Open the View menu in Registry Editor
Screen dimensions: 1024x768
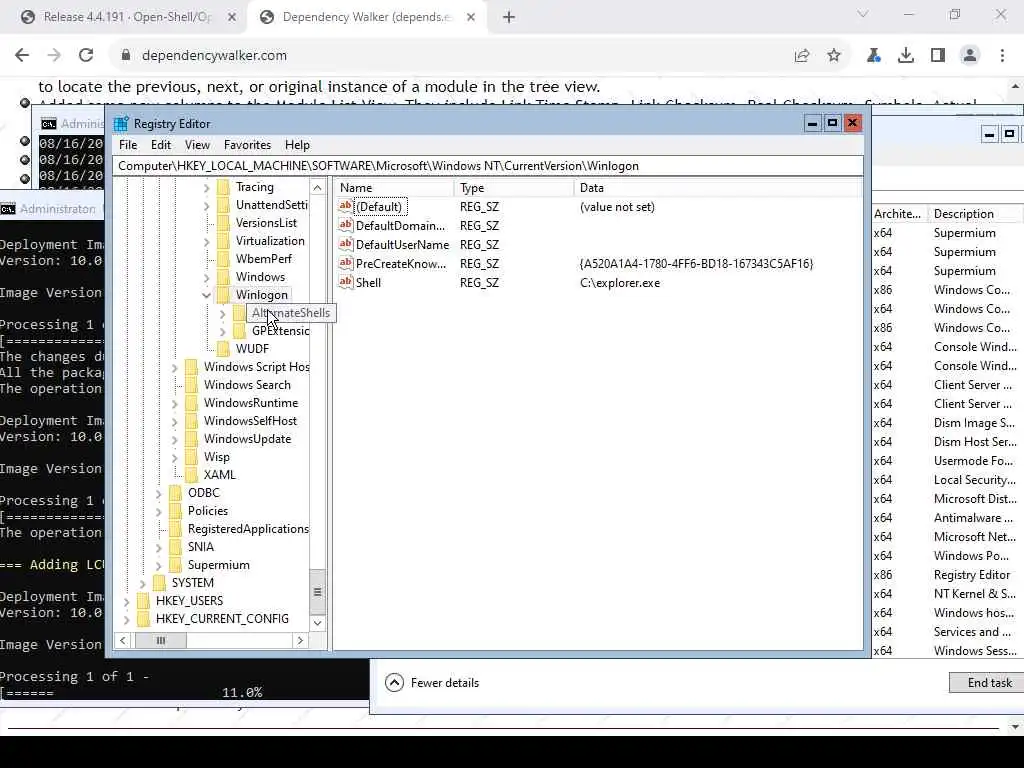point(197,145)
